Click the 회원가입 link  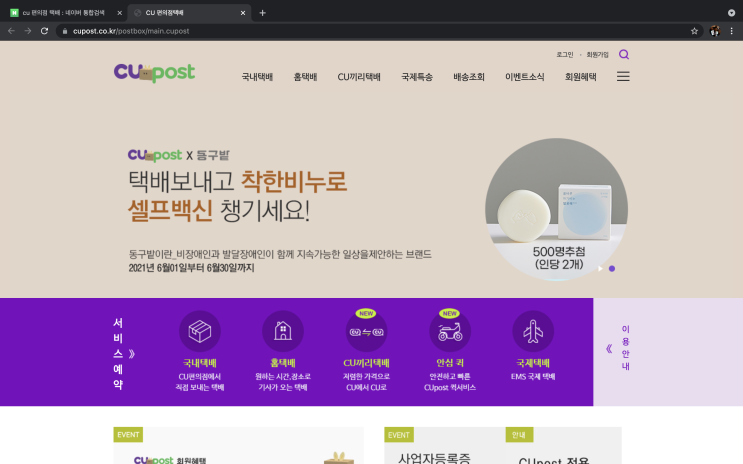coord(597,55)
